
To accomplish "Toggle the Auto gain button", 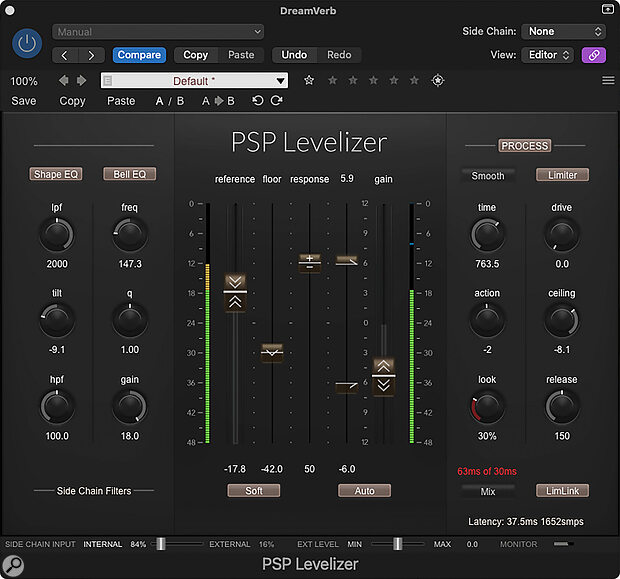I will (364, 491).
